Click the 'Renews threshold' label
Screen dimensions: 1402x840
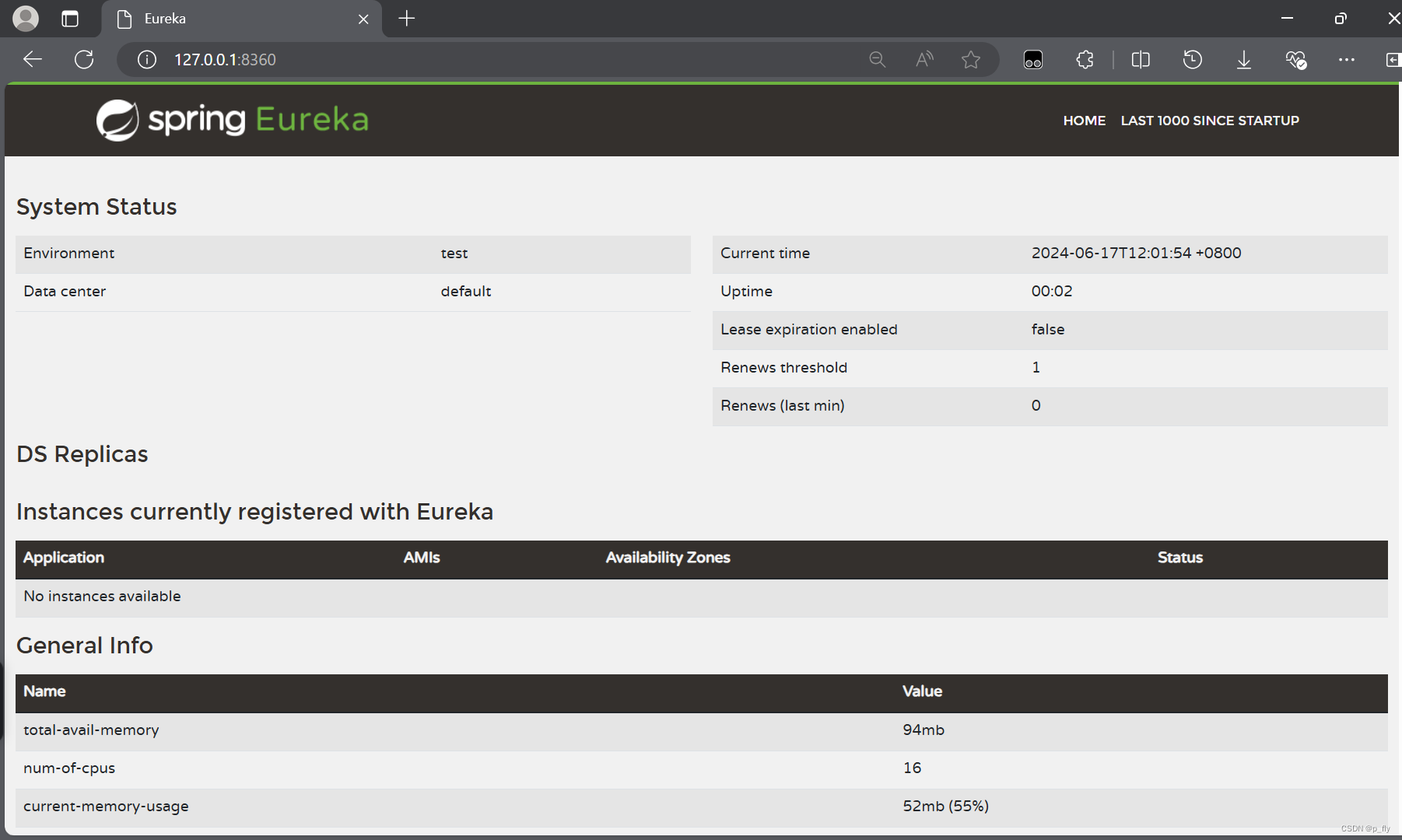click(783, 367)
